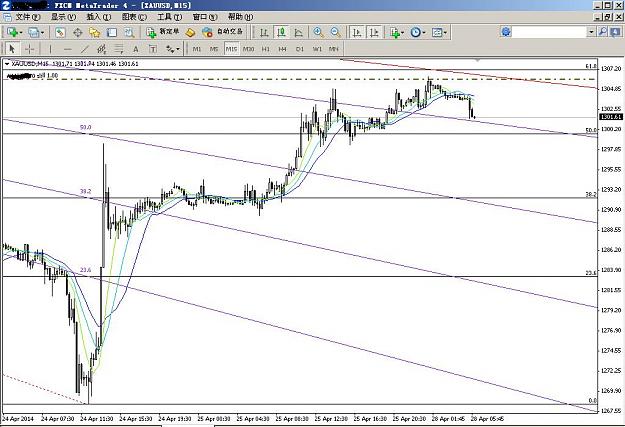Toggle chart shift button
The width and height of the screenshot is (625, 427).
tap(374, 32)
